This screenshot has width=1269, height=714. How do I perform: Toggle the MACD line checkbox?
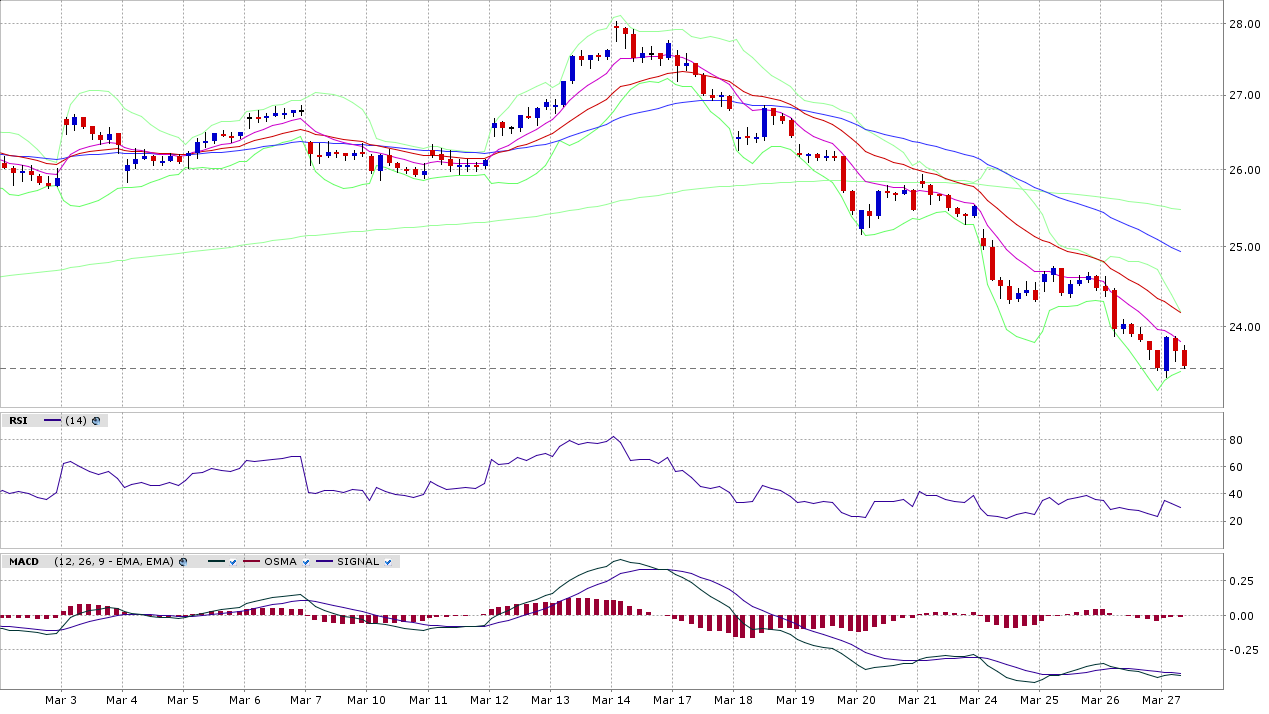click(x=232, y=562)
